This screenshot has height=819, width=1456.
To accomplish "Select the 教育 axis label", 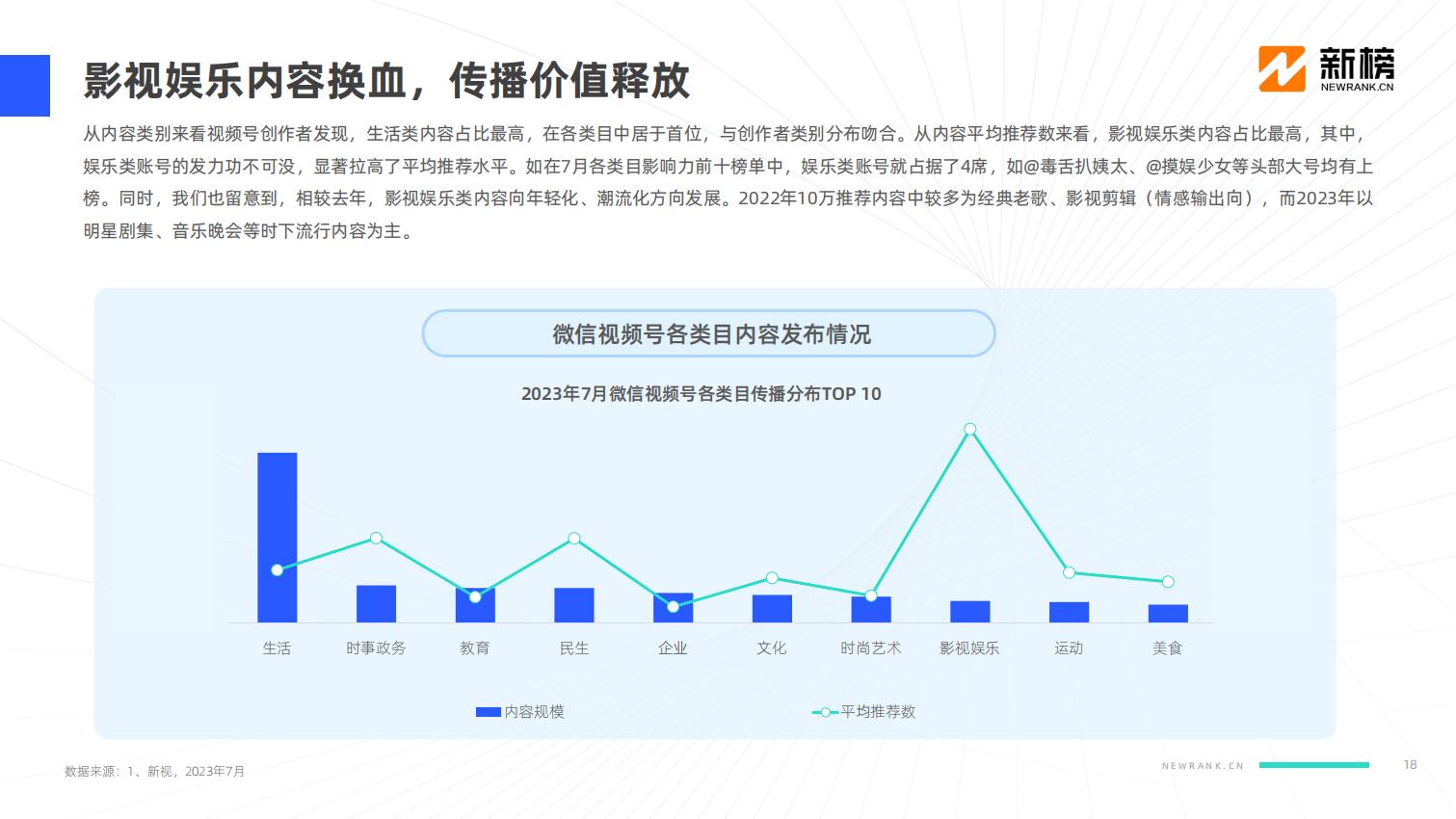I will 475,648.
